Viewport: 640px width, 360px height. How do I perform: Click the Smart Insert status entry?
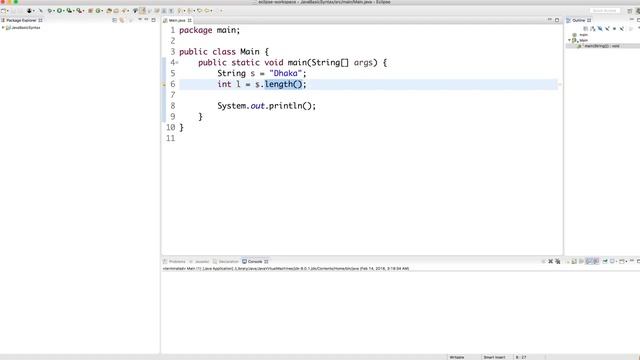tap(494, 357)
